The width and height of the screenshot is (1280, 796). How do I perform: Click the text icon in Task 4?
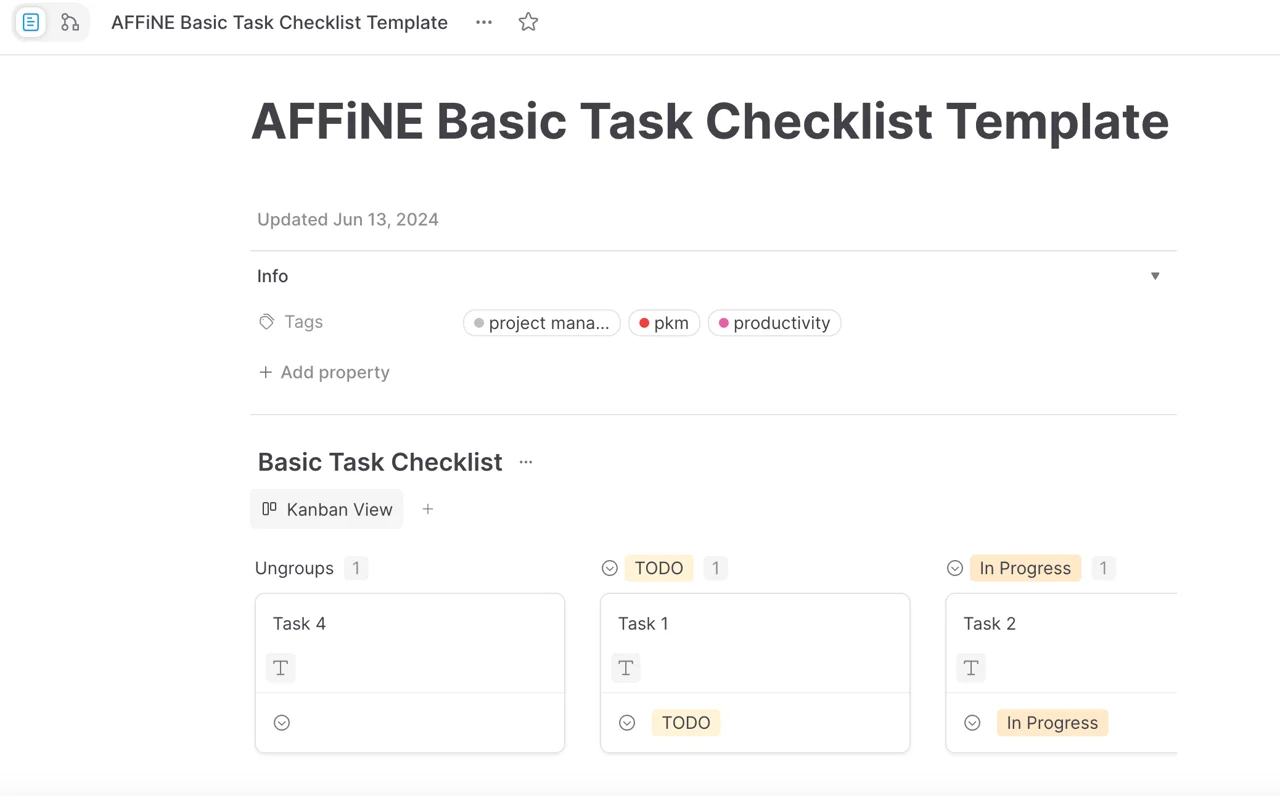coord(281,668)
